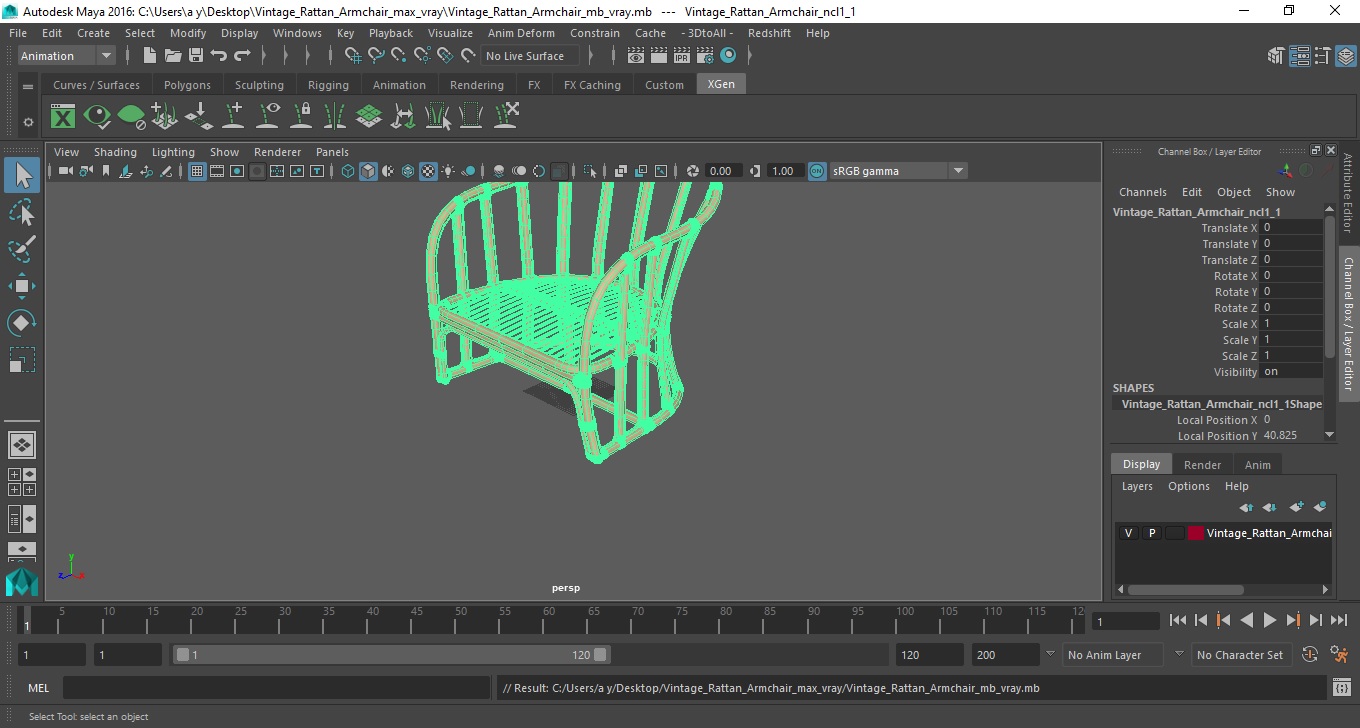The width and height of the screenshot is (1360, 728).
Task: Open the sRGB gamma view transform dropdown
Action: [x=898, y=171]
